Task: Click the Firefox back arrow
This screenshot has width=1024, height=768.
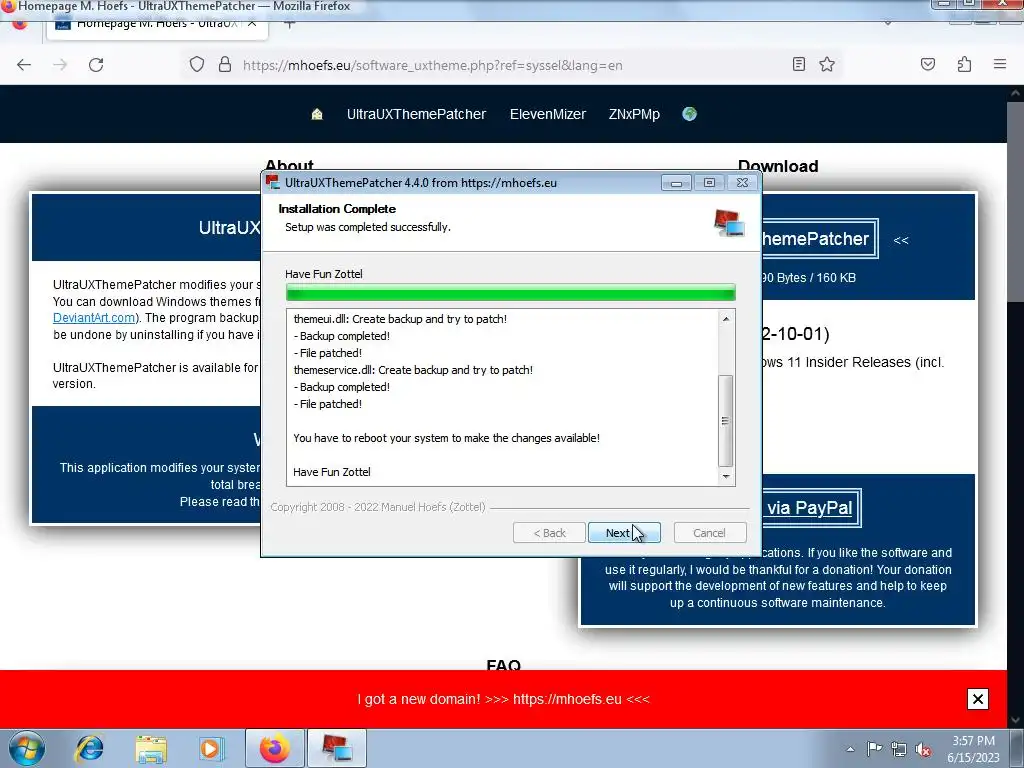Action: tap(24, 65)
